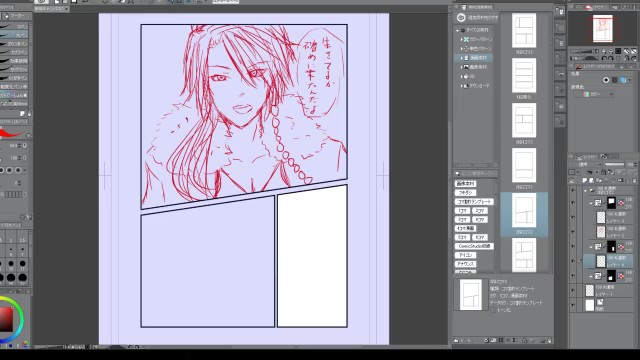Click the top tag button in tag list

[x=465, y=184]
